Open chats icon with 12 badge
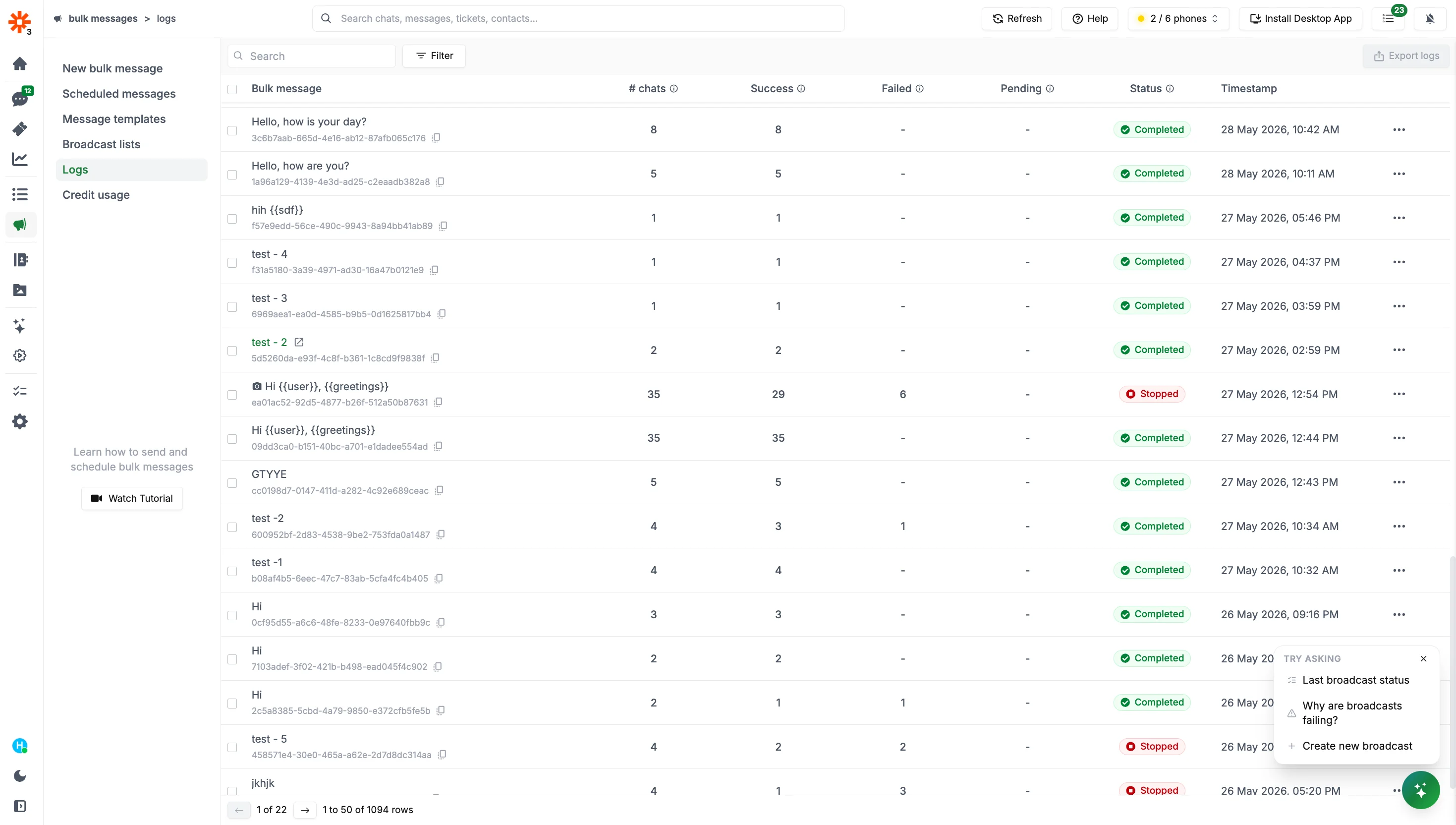 pyautogui.click(x=20, y=99)
